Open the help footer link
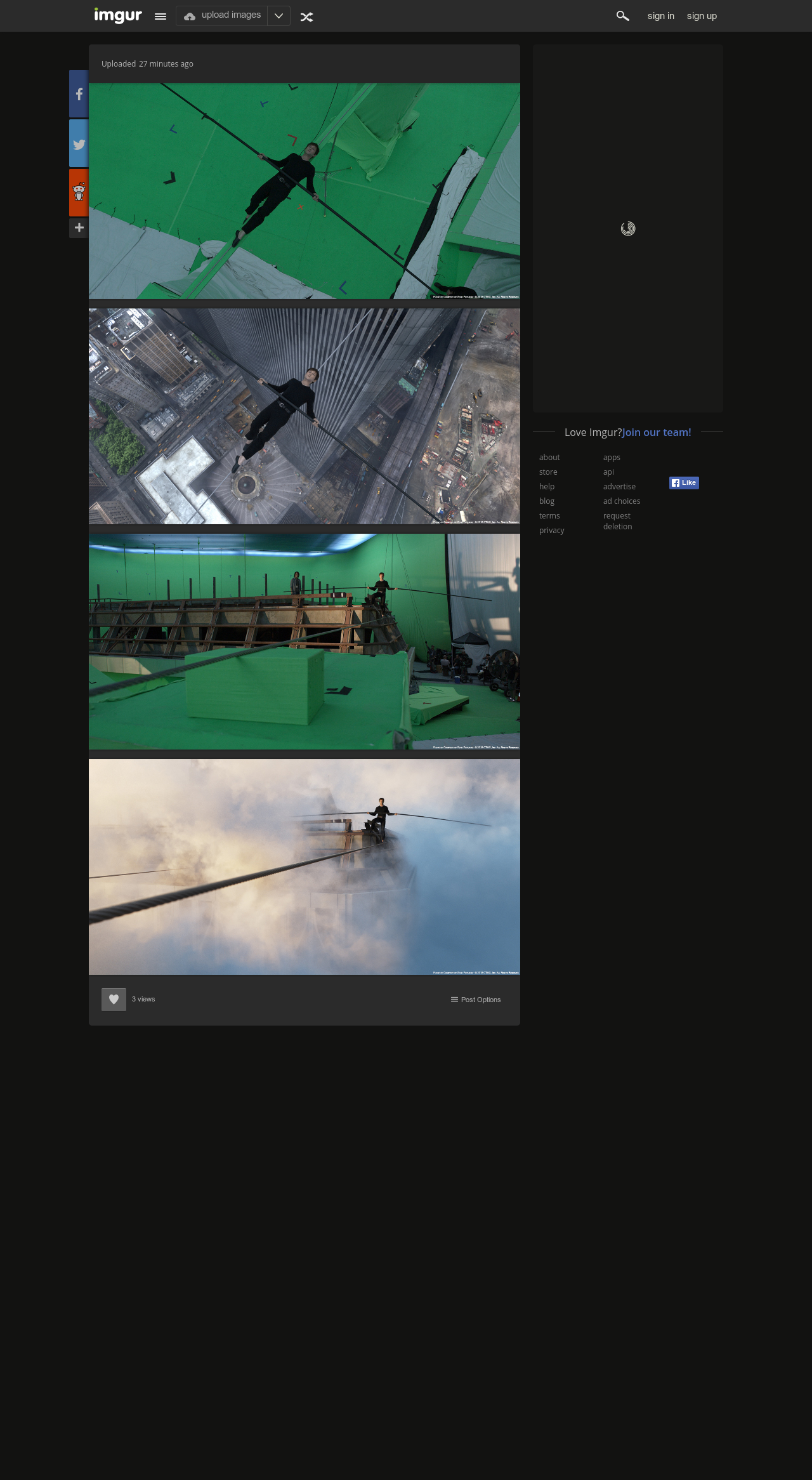This screenshot has width=812, height=1480. pyautogui.click(x=547, y=487)
